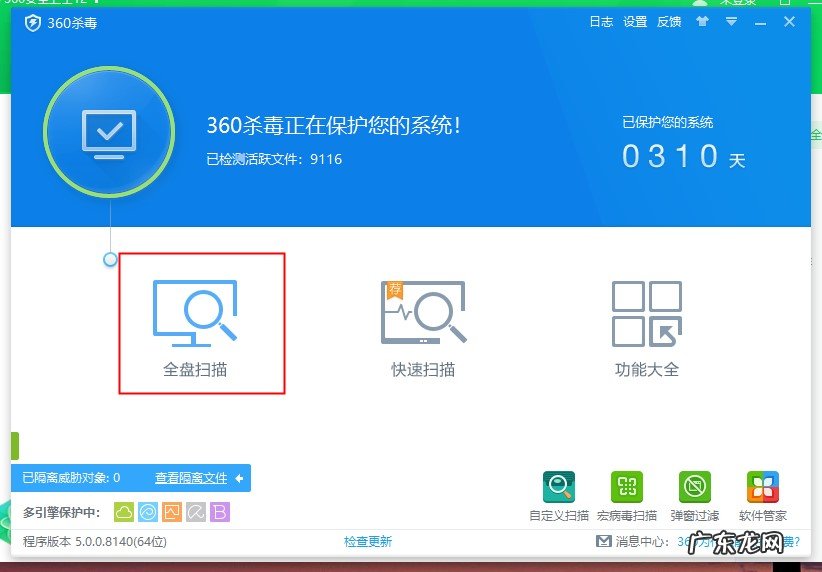Click the gray QVM engine icon
This screenshot has width=822, height=572.
tap(196, 512)
